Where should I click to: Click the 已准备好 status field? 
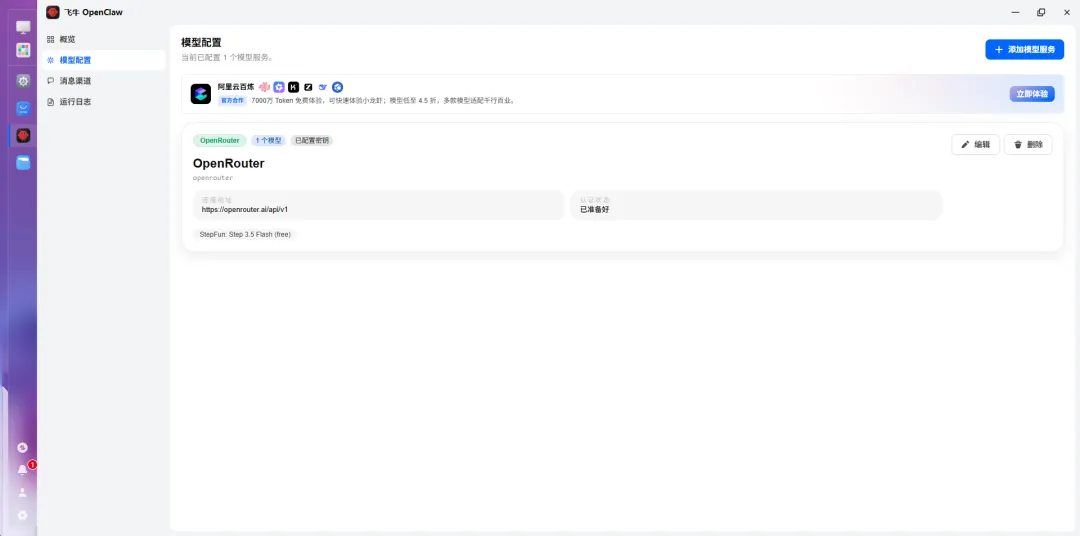[756, 205]
